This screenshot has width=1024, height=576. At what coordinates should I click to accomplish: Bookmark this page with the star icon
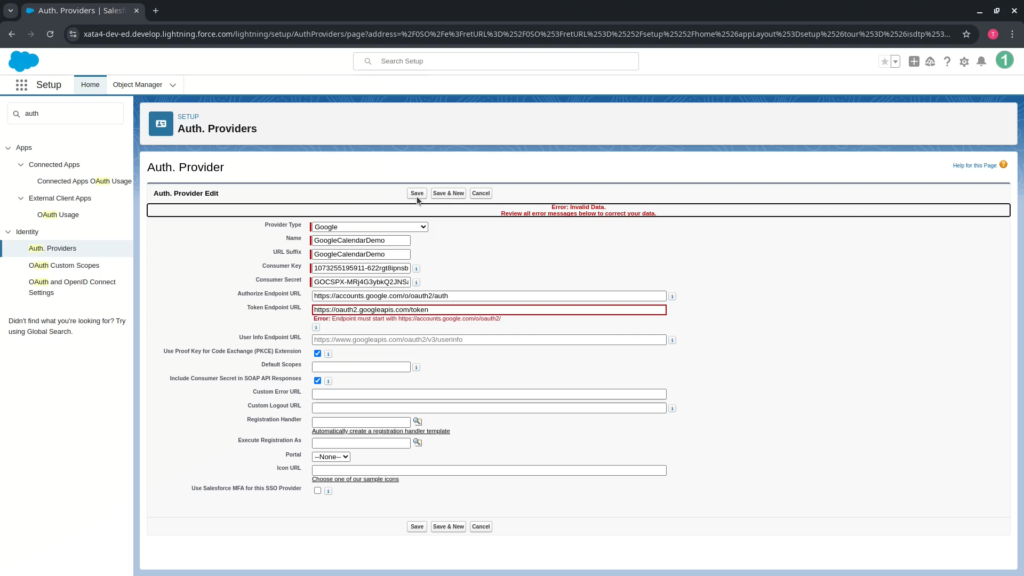[967, 34]
